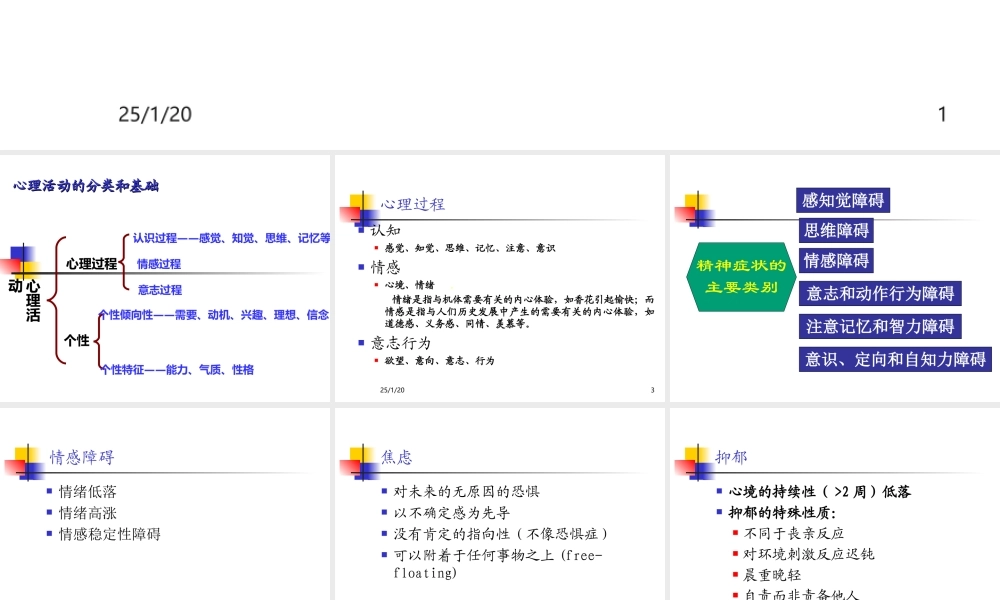Image resolution: width=1000 pixels, height=600 pixels.
Task: Select the 注意记忆和智力障碍 box
Action: 880,326
